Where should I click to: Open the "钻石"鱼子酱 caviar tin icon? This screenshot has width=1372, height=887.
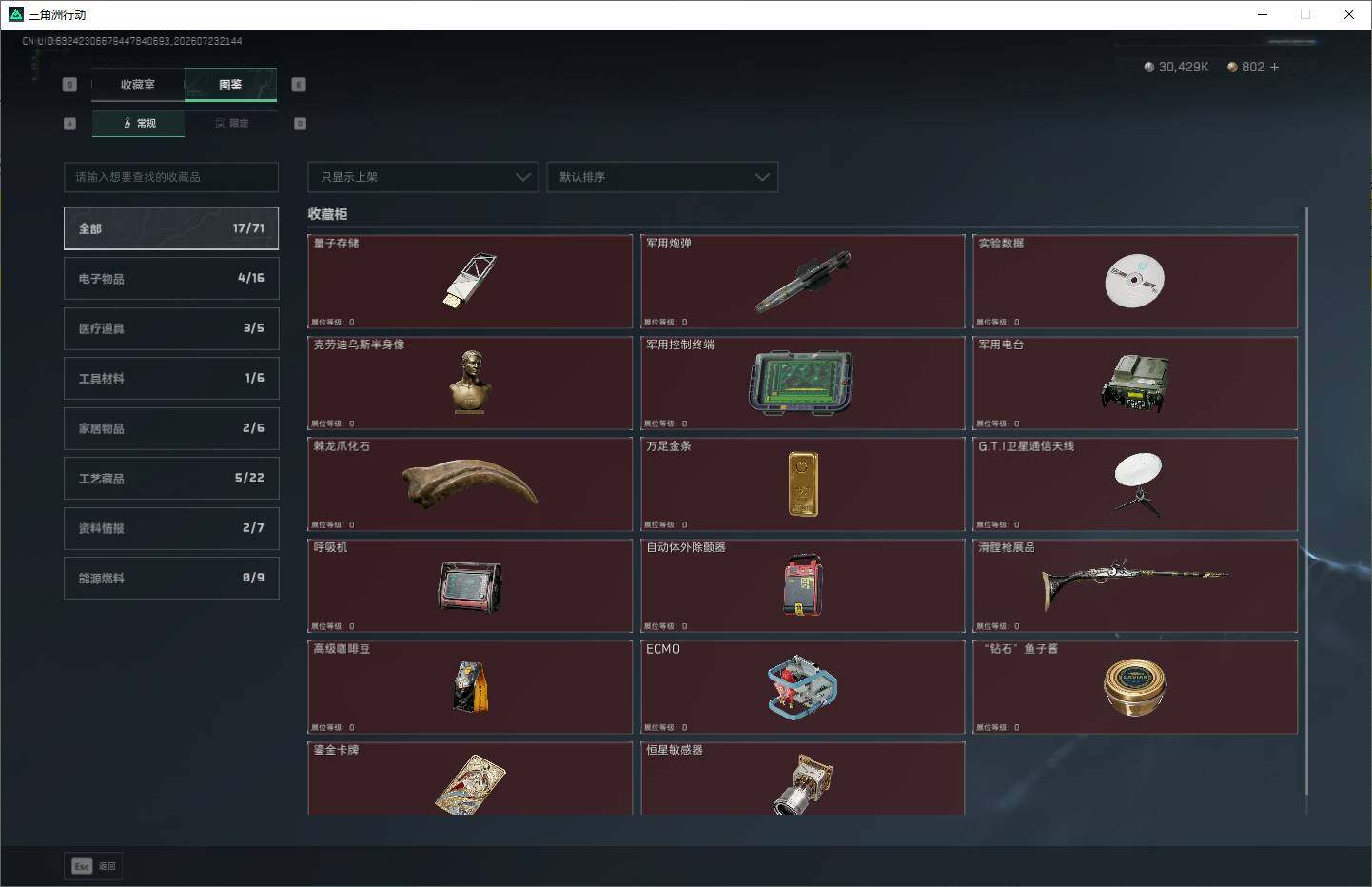point(1134,687)
